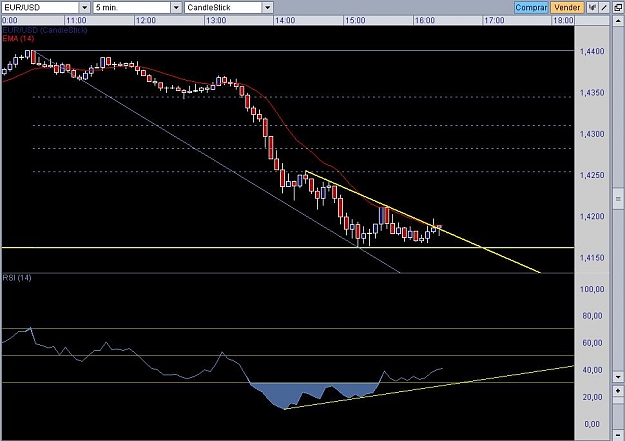Click the 1,4150 price axis label
Image resolution: width=625 pixels, height=441 pixels.
[592, 258]
